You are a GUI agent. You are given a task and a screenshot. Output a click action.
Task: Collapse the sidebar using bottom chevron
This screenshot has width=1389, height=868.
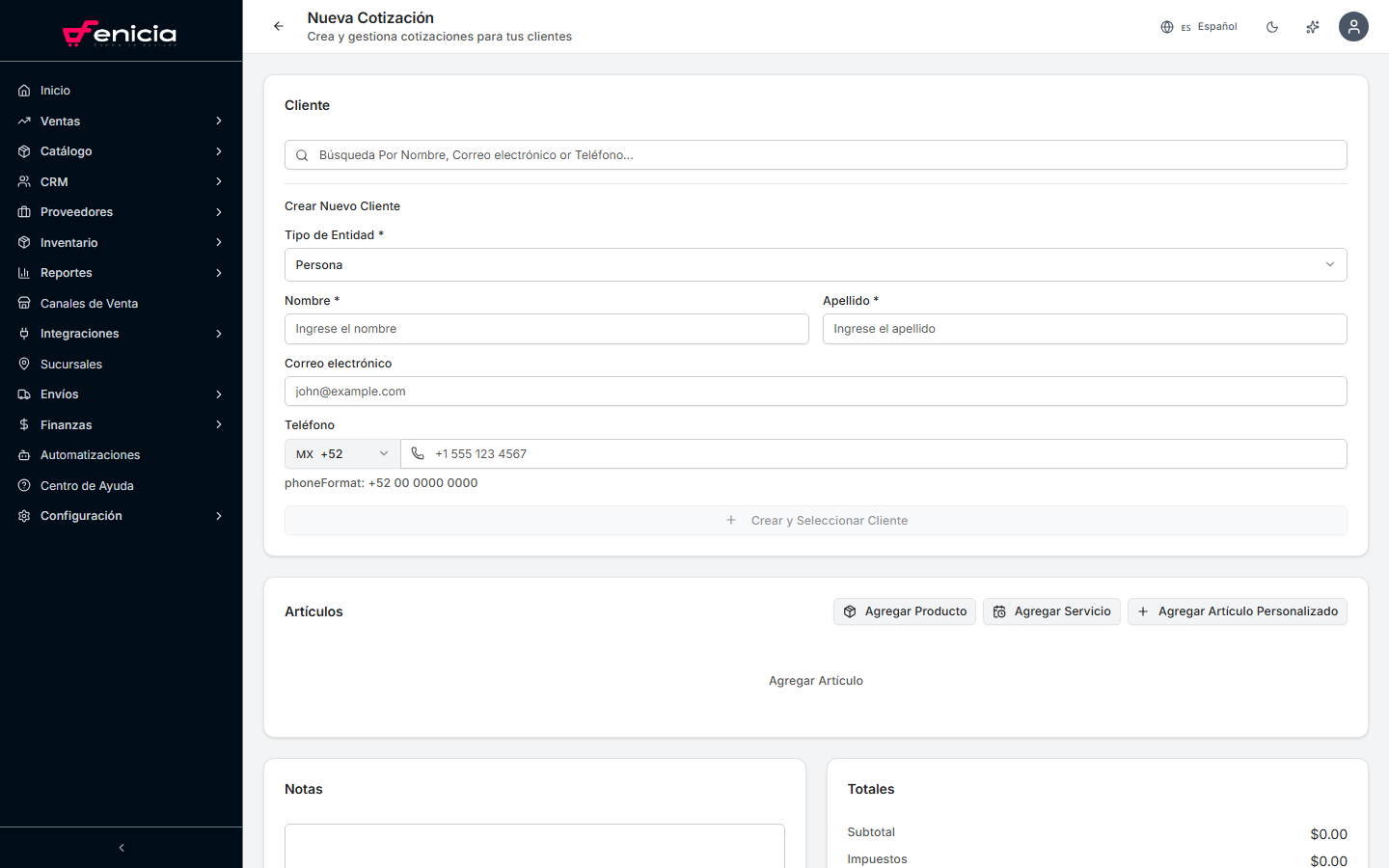122,848
